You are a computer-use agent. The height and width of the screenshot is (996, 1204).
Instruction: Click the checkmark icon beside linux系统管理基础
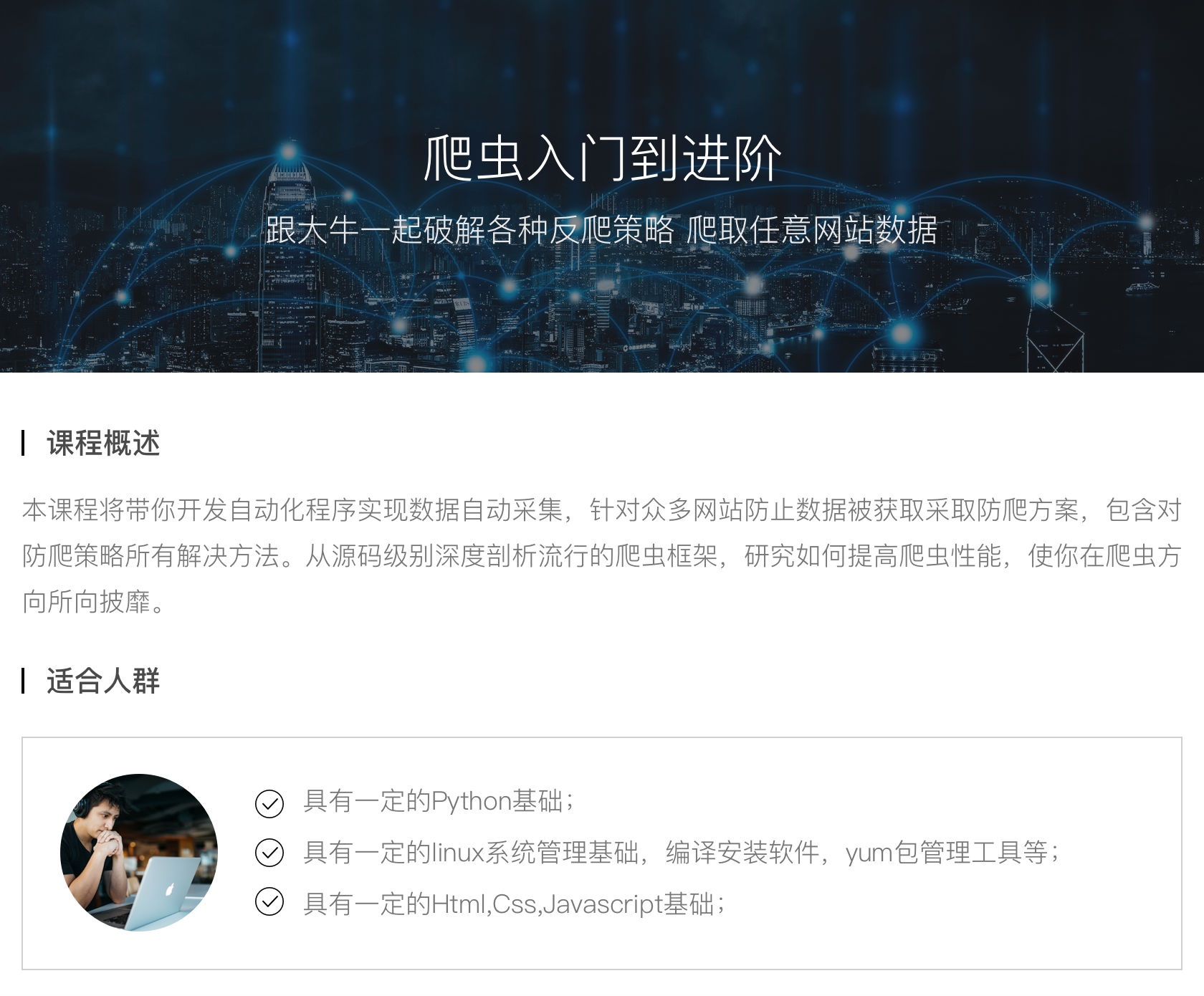(x=269, y=853)
